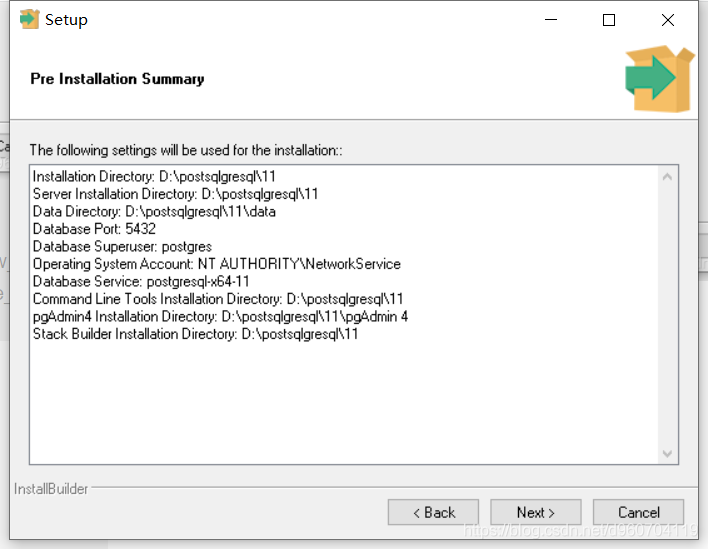708x549 pixels.
Task: Click the box-and-arrow installer logo
Action: tap(658, 77)
